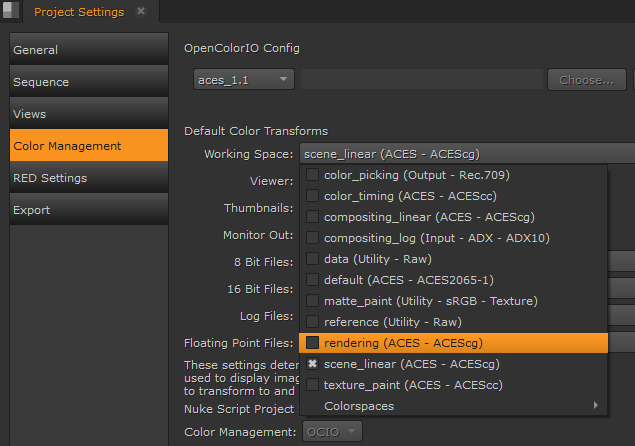Pick the texture_paint (ACES - ACEScc) entry
The height and width of the screenshot is (446, 635).
pos(413,385)
